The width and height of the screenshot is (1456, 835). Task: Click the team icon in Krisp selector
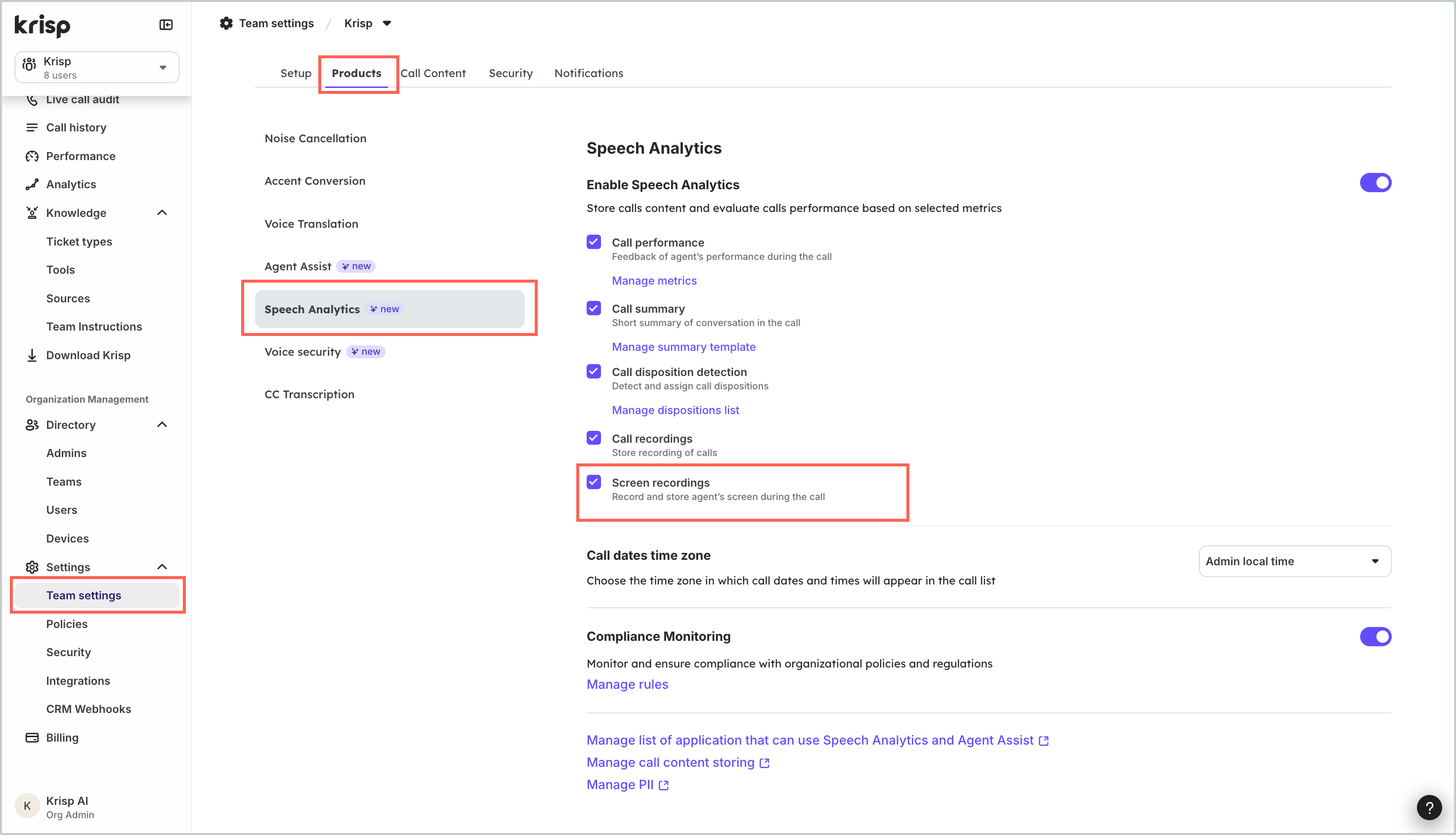click(x=29, y=64)
